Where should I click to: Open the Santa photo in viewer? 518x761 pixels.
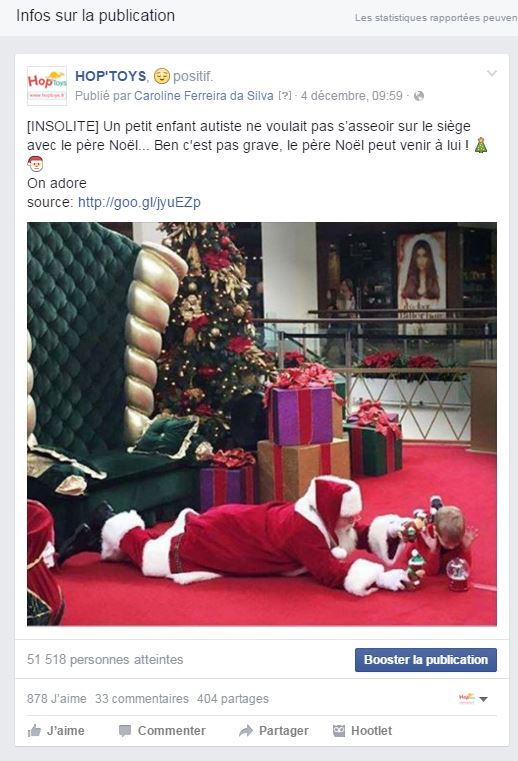click(x=262, y=424)
